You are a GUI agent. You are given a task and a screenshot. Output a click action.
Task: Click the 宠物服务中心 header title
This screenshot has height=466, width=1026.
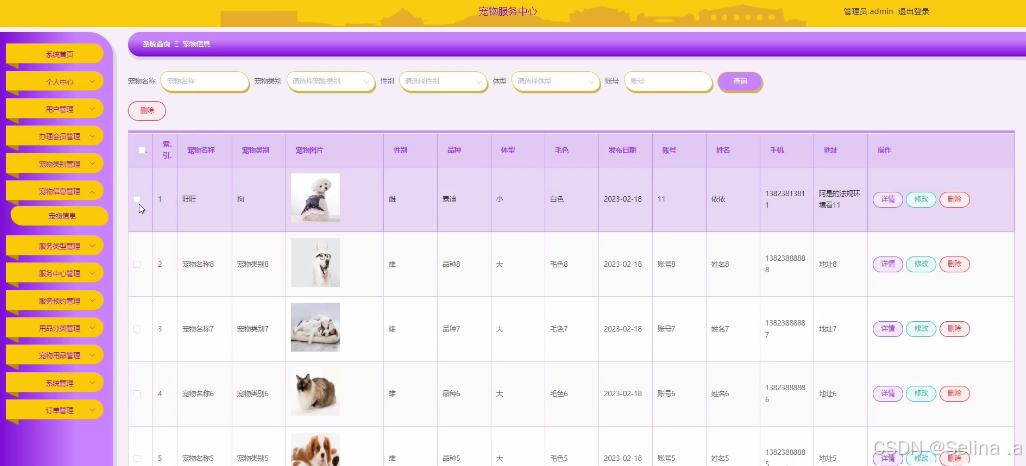508,11
